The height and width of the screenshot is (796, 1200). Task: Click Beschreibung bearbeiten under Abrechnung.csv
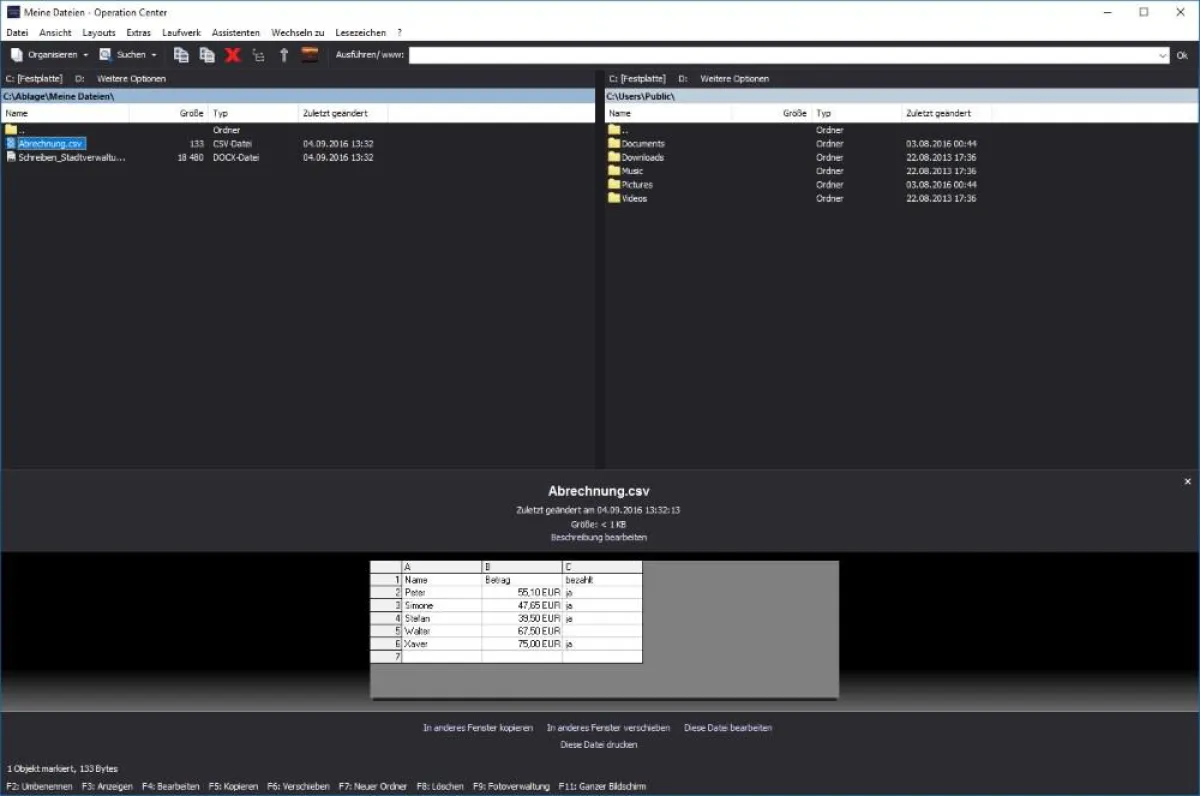pyautogui.click(x=598, y=537)
